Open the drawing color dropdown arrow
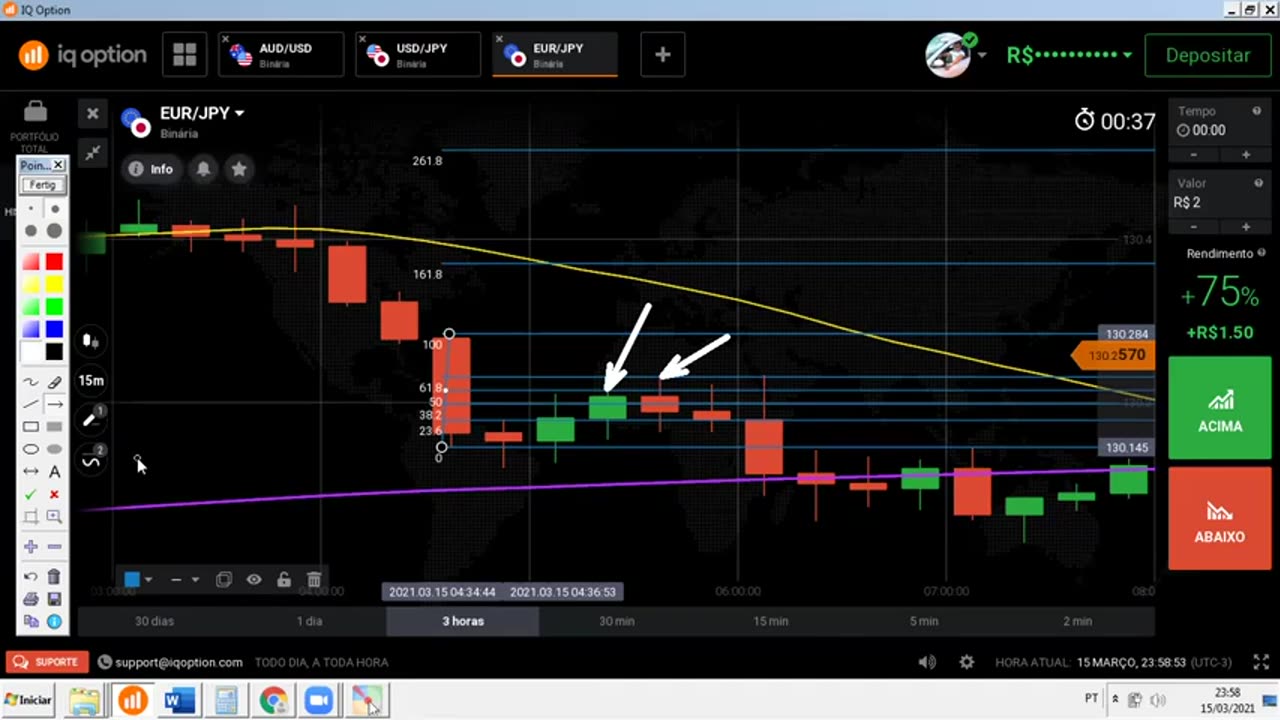Image resolution: width=1280 pixels, height=720 pixels. 148,580
